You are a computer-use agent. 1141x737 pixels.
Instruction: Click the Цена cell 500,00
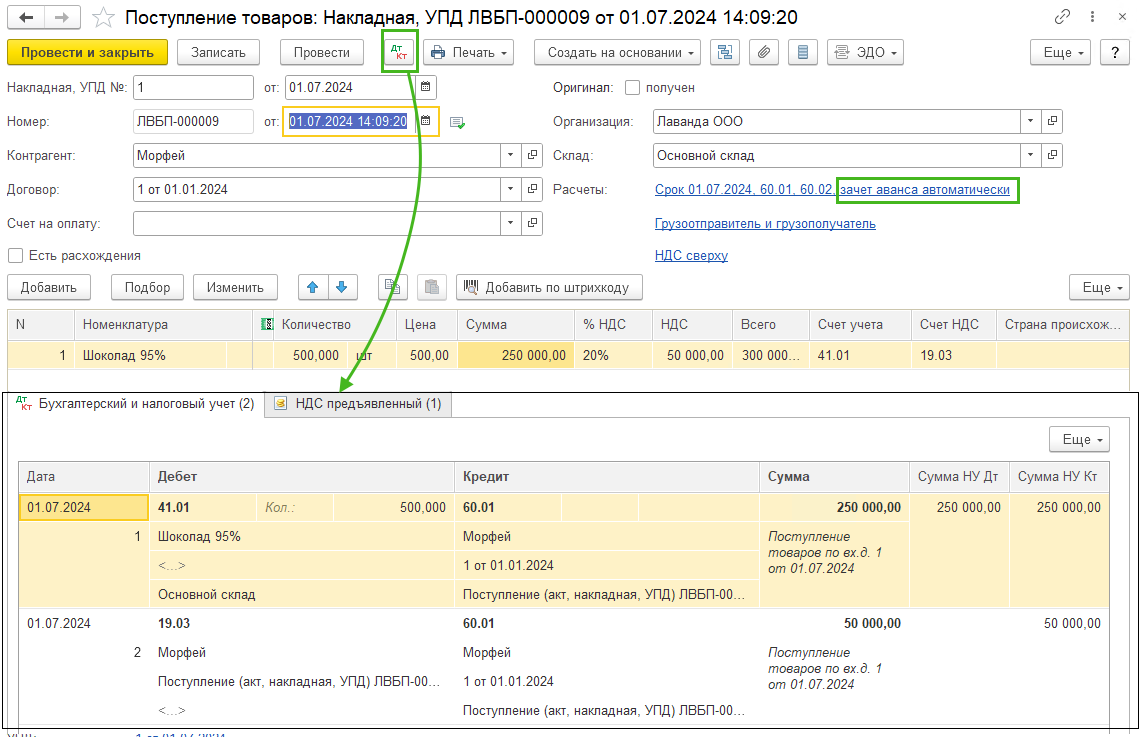coord(427,355)
